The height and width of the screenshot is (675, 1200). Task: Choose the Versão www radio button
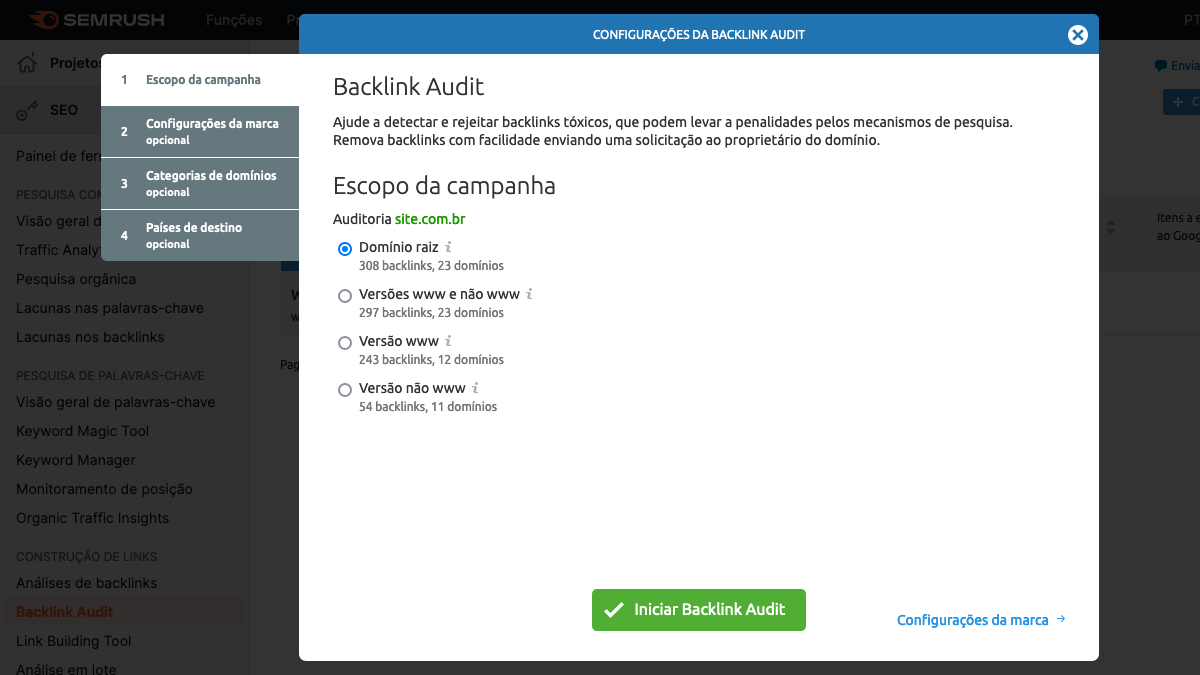(x=345, y=343)
